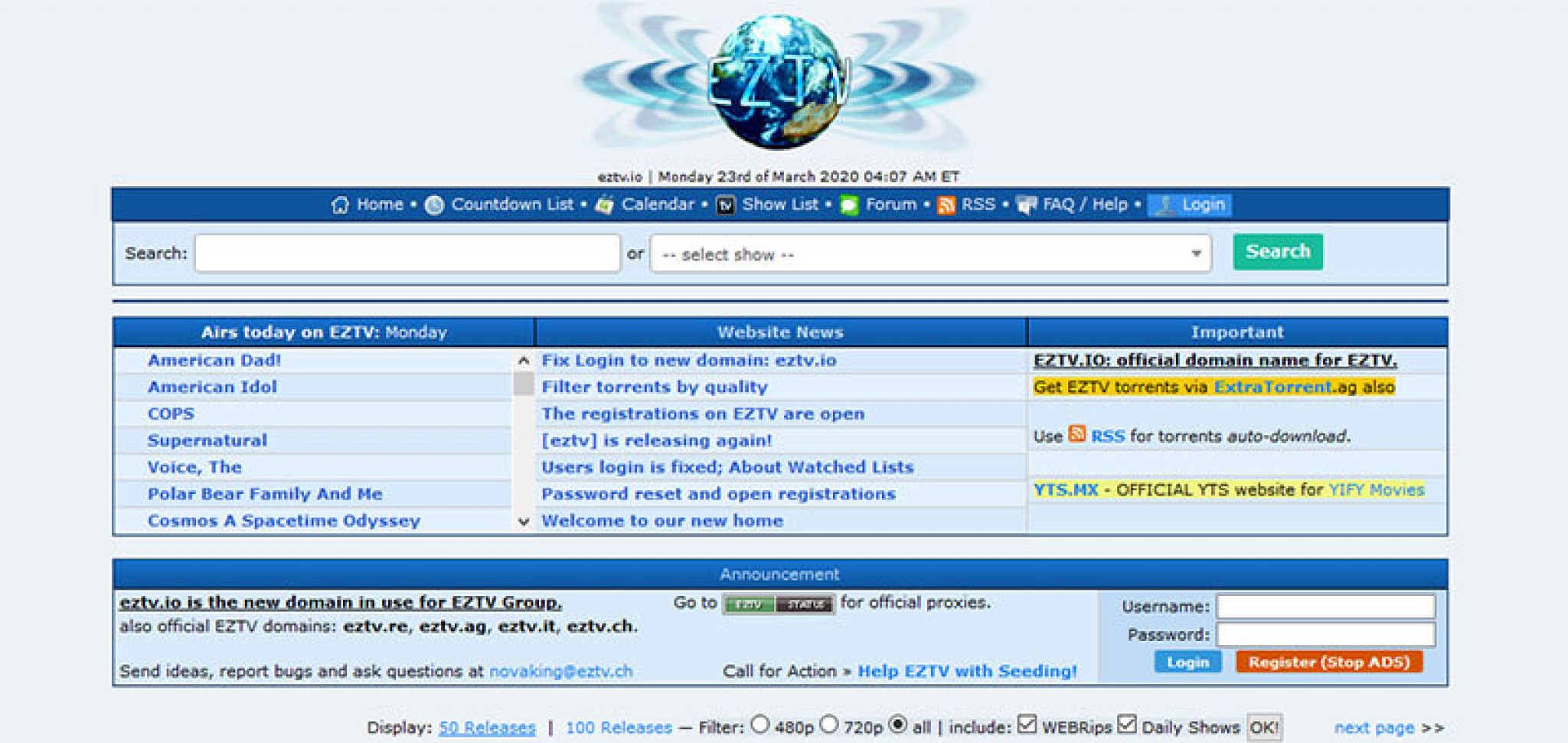Click the Home house icon
Image resolution: width=1568 pixels, height=743 pixels.
click(x=340, y=205)
